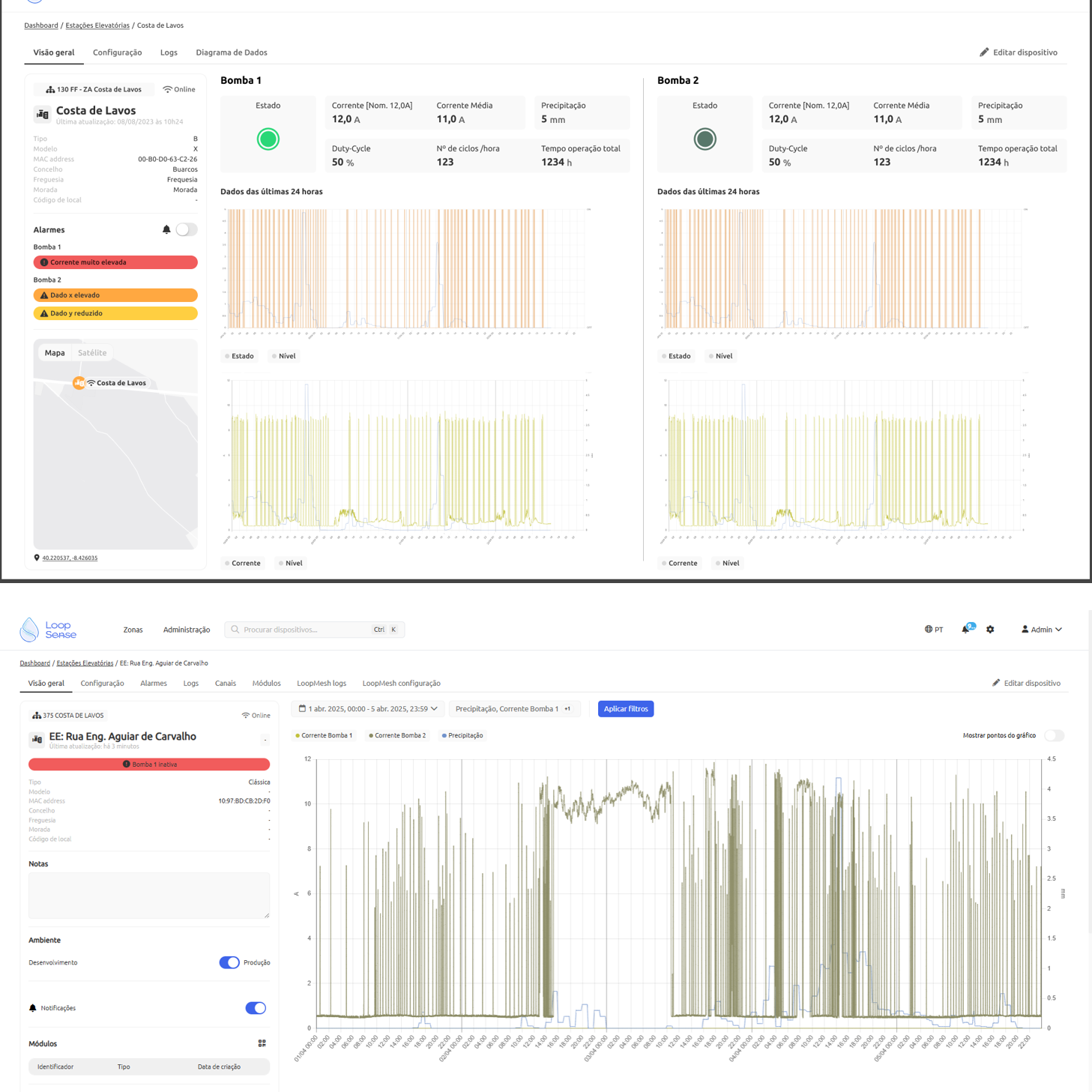Open the notifications bell in header
The width and height of the screenshot is (1092, 1092).
coord(965,630)
